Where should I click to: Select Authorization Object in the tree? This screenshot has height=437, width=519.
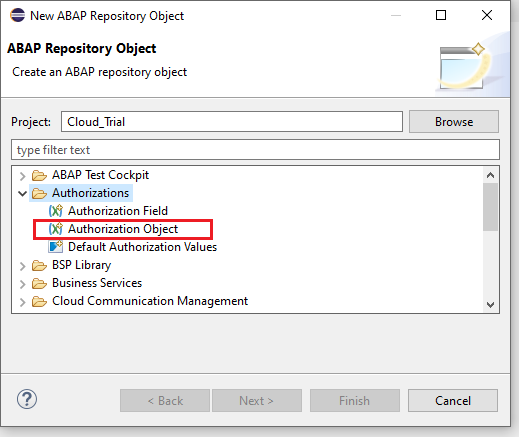click(x=123, y=229)
